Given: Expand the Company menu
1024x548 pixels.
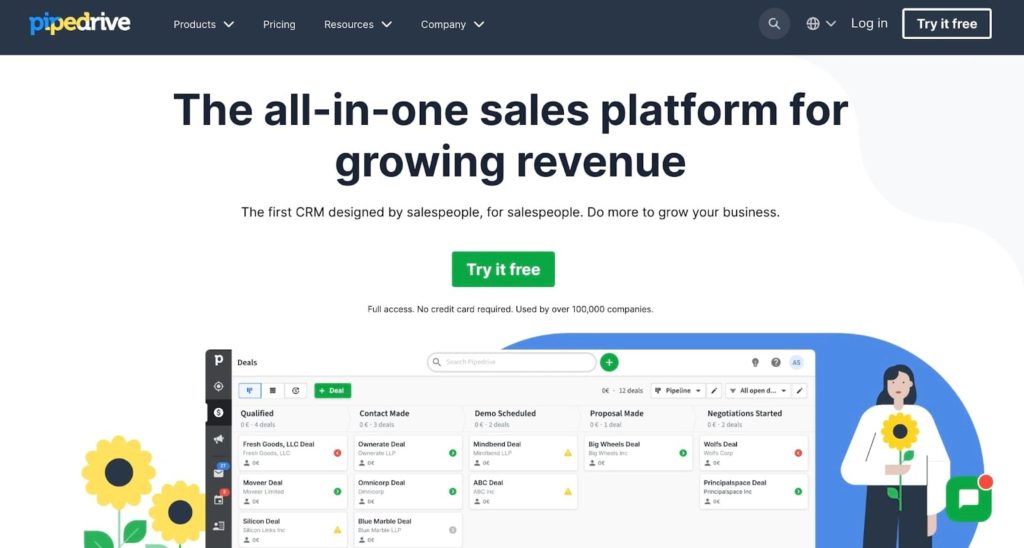Looking at the screenshot, I should (452, 24).
